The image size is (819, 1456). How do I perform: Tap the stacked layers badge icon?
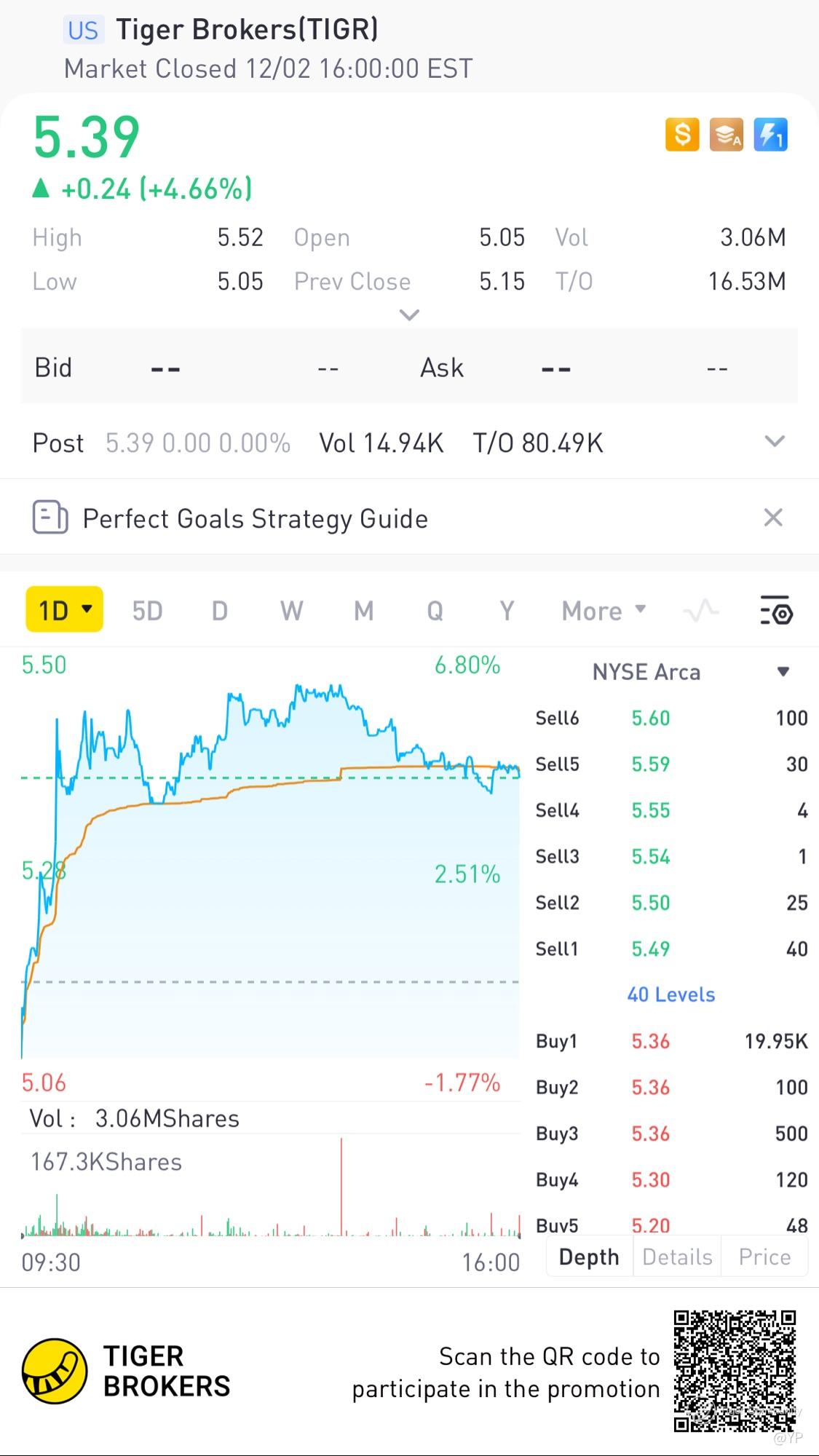(727, 135)
